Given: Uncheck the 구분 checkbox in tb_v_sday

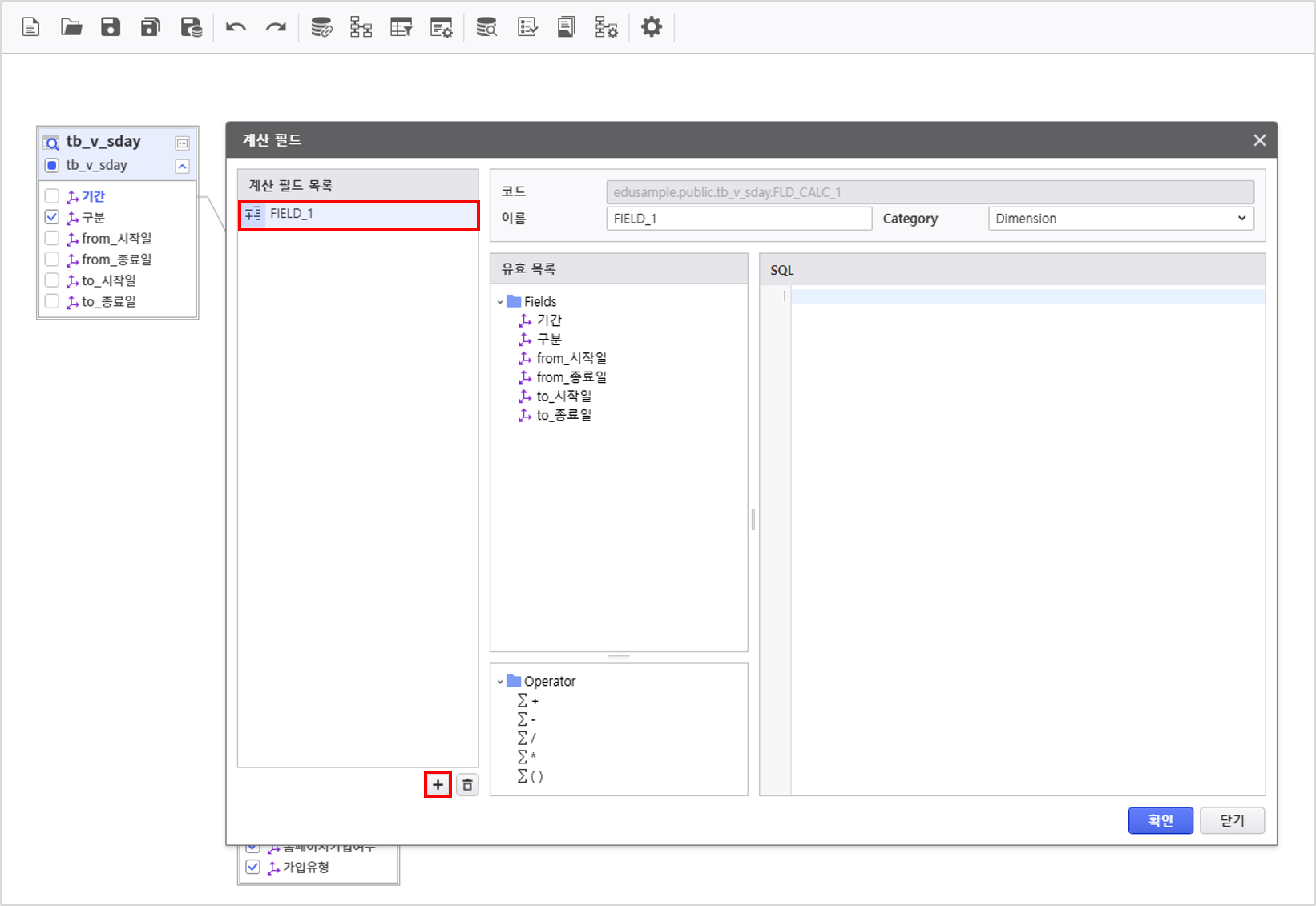Looking at the screenshot, I should pyautogui.click(x=52, y=217).
